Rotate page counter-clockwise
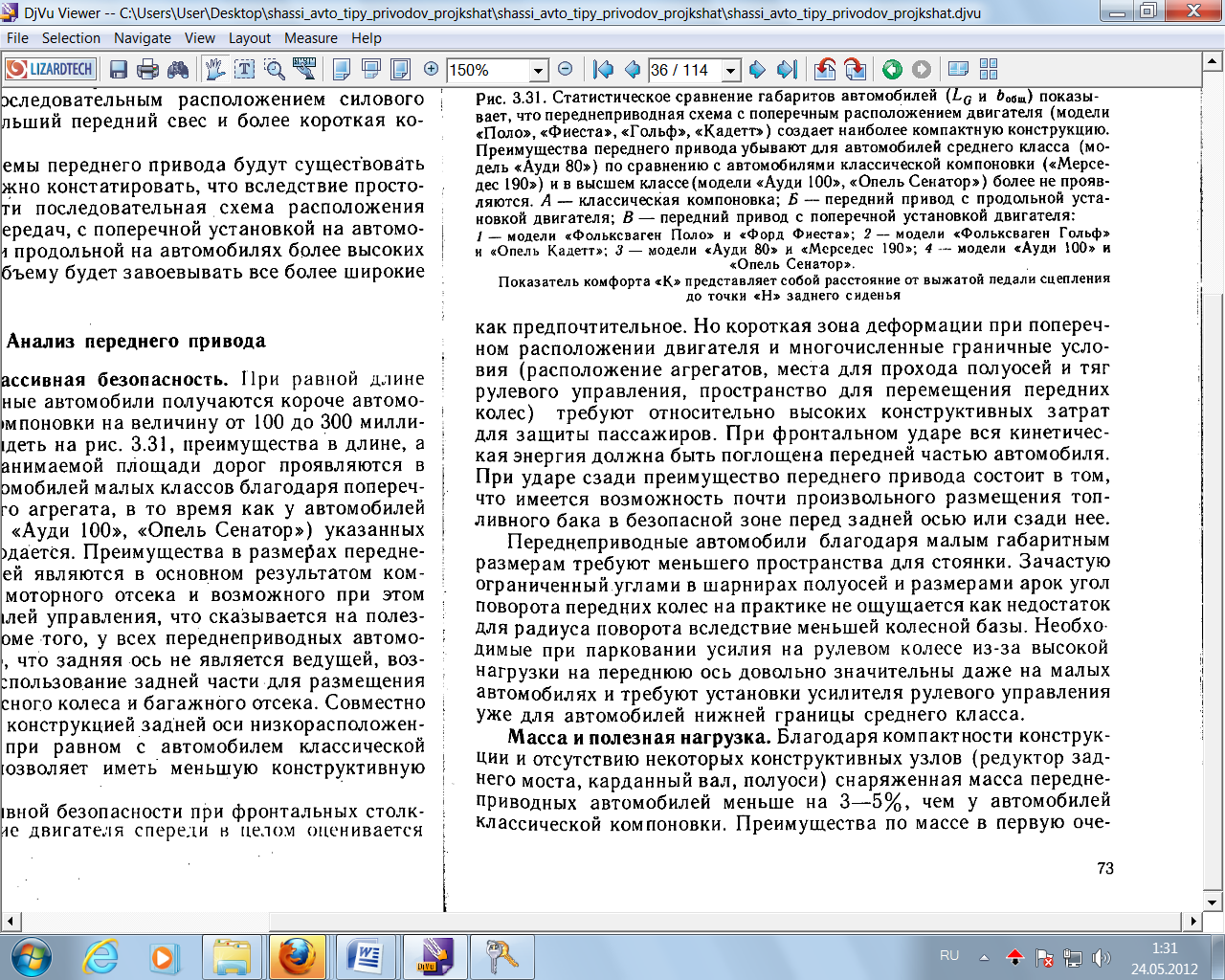The height and width of the screenshot is (980, 1225). pyautogui.click(x=824, y=69)
